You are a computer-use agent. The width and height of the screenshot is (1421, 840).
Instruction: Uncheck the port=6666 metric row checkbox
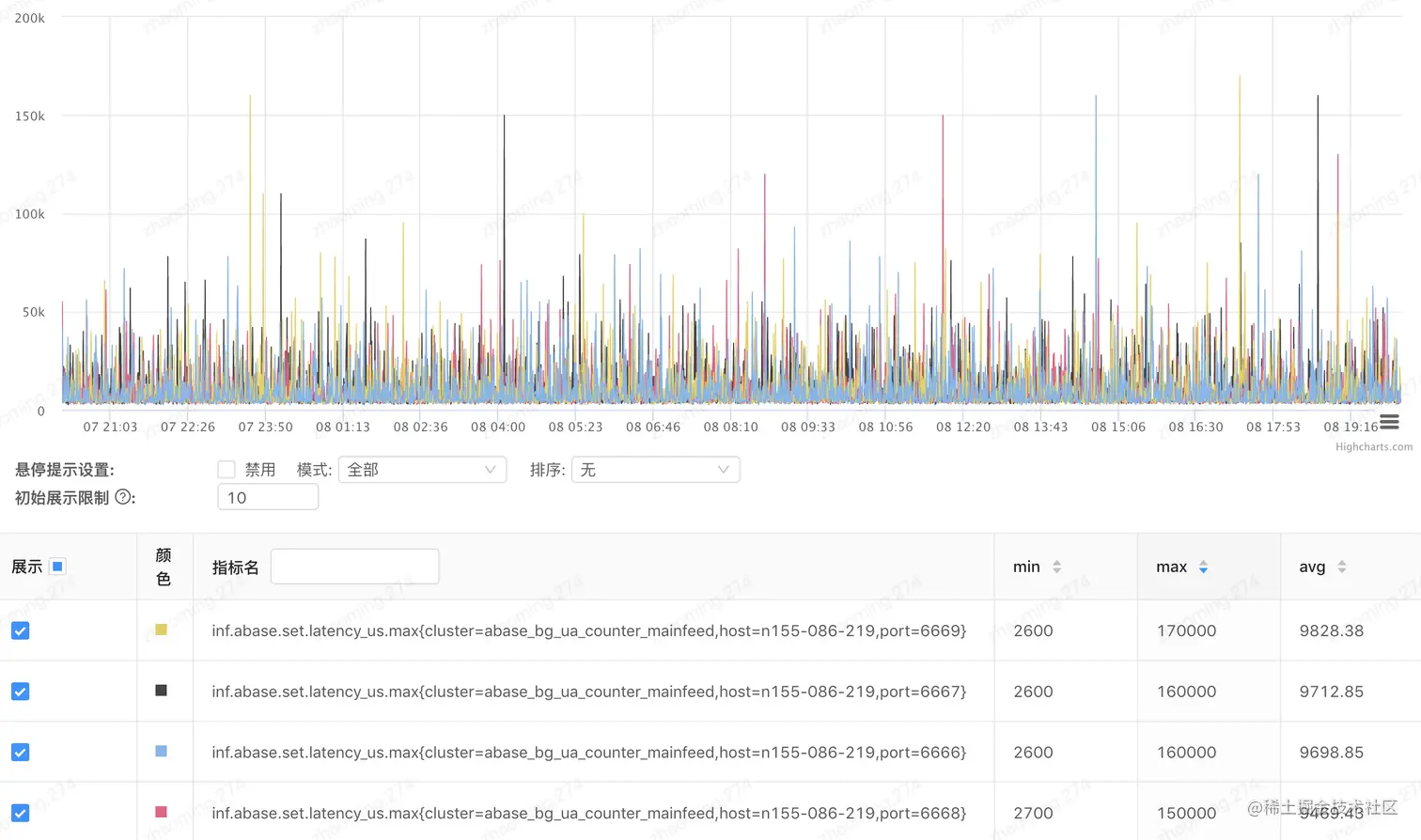pos(21,753)
